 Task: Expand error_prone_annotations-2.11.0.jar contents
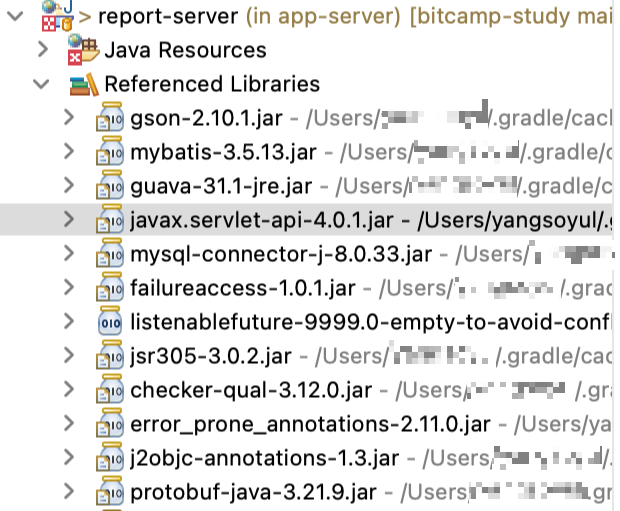69,424
